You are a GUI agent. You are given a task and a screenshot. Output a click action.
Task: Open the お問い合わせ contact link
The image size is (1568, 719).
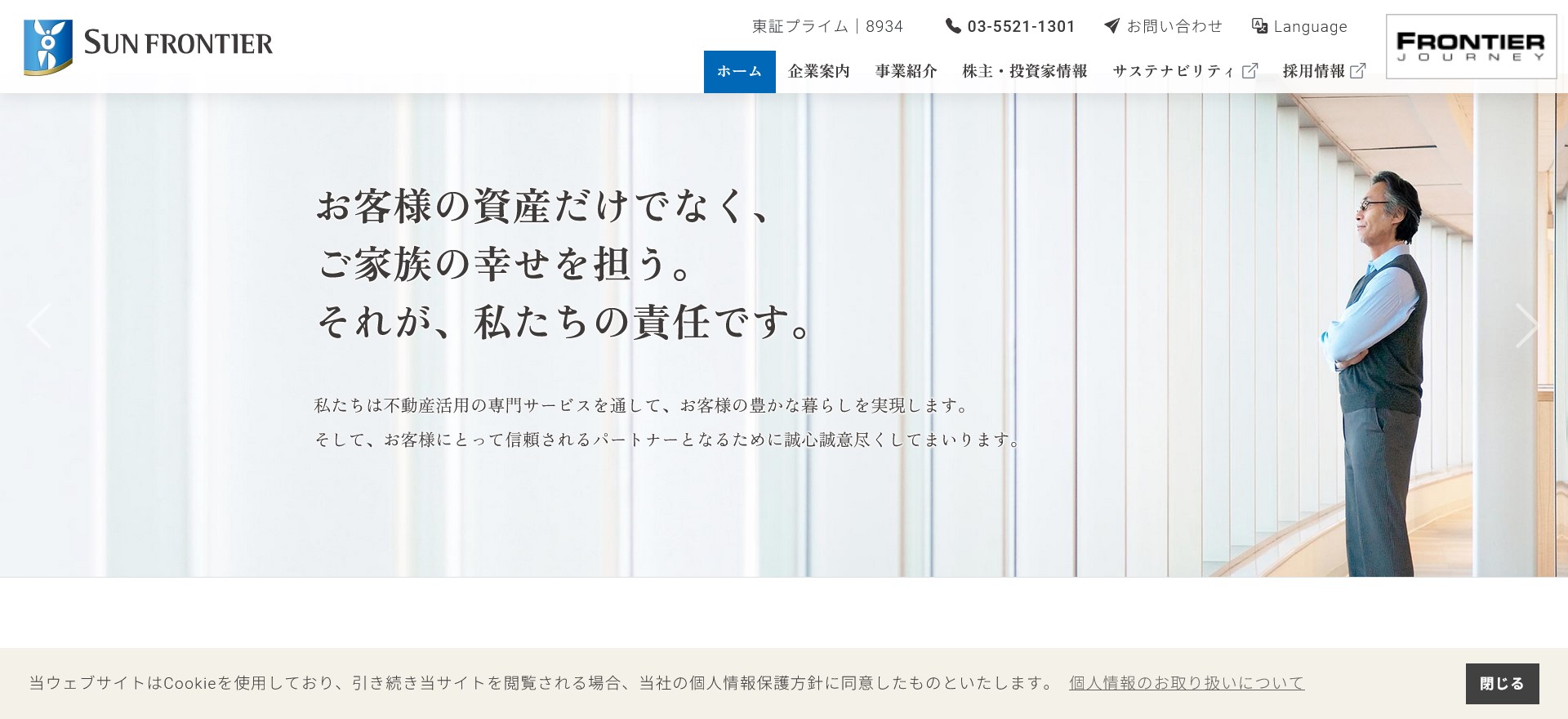point(1174,26)
